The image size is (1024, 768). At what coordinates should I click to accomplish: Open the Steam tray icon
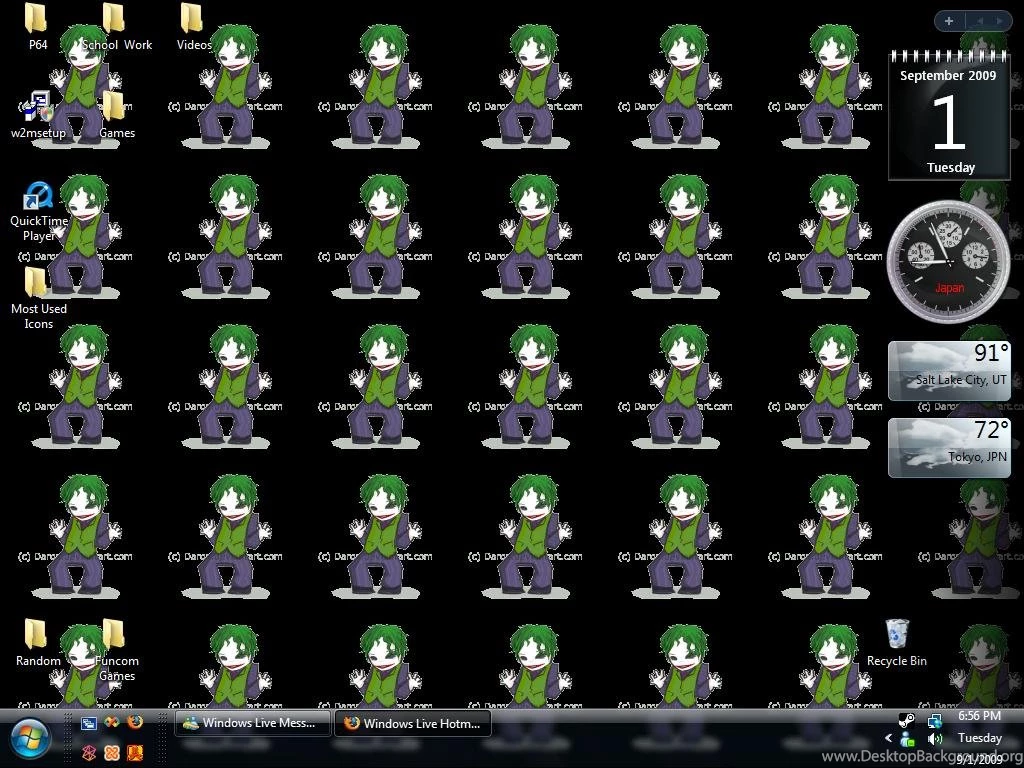(x=907, y=719)
